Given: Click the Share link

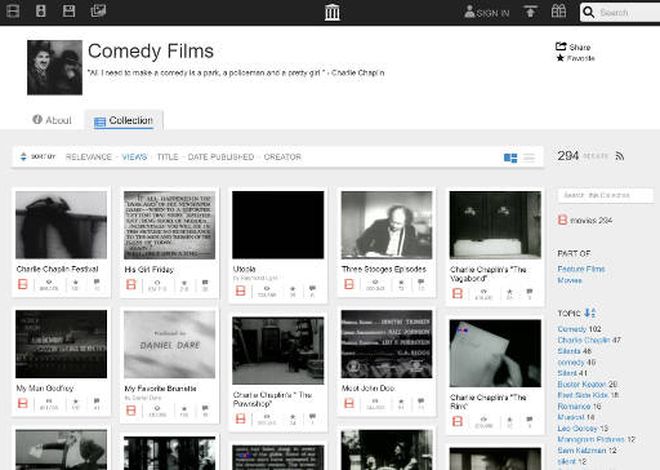Looking at the screenshot, I should pyautogui.click(x=573, y=47).
